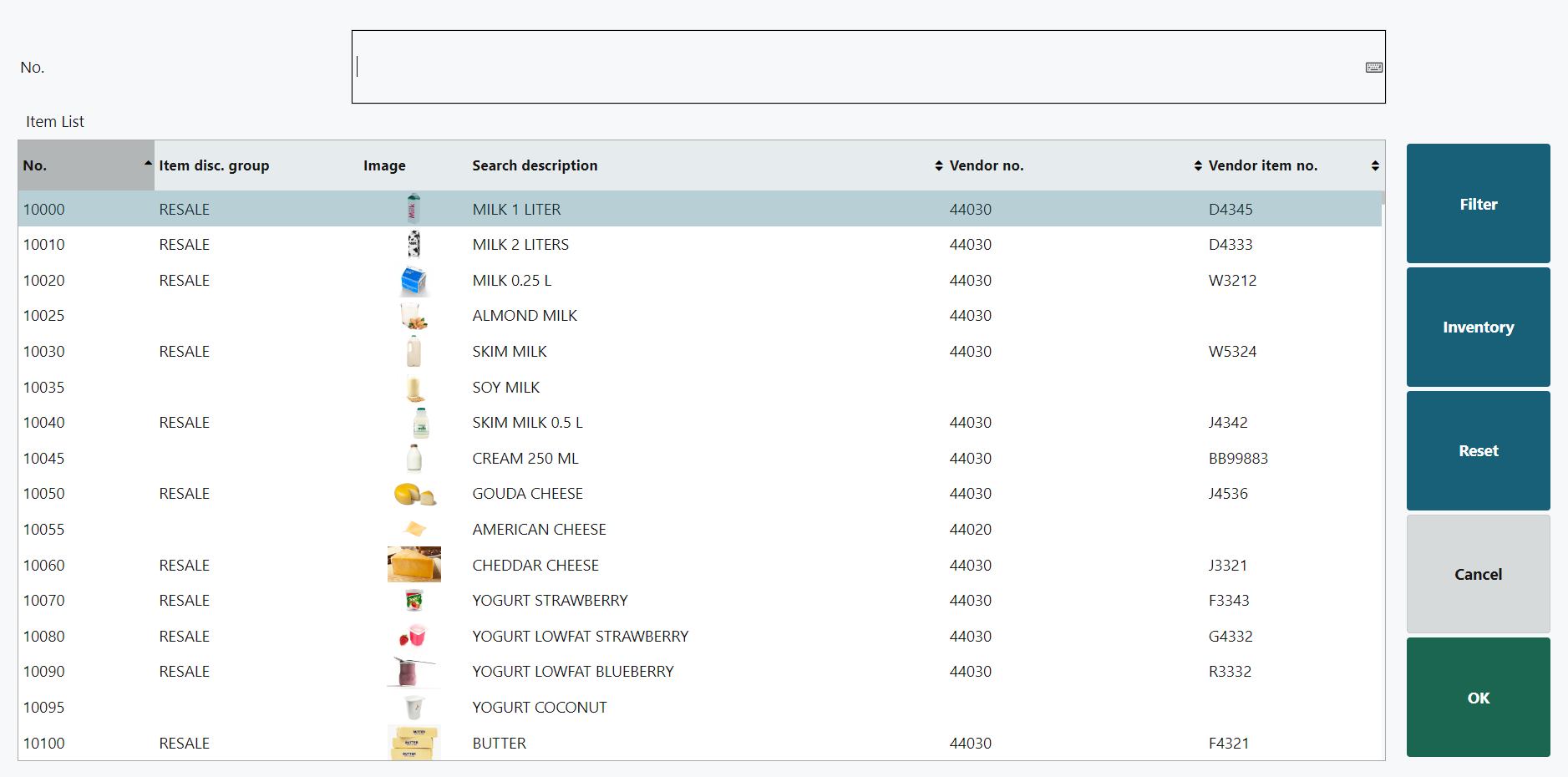This screenshot has height=777, width=1568.
Task: Reset the item list with Reset
Action: [1478, 451]
